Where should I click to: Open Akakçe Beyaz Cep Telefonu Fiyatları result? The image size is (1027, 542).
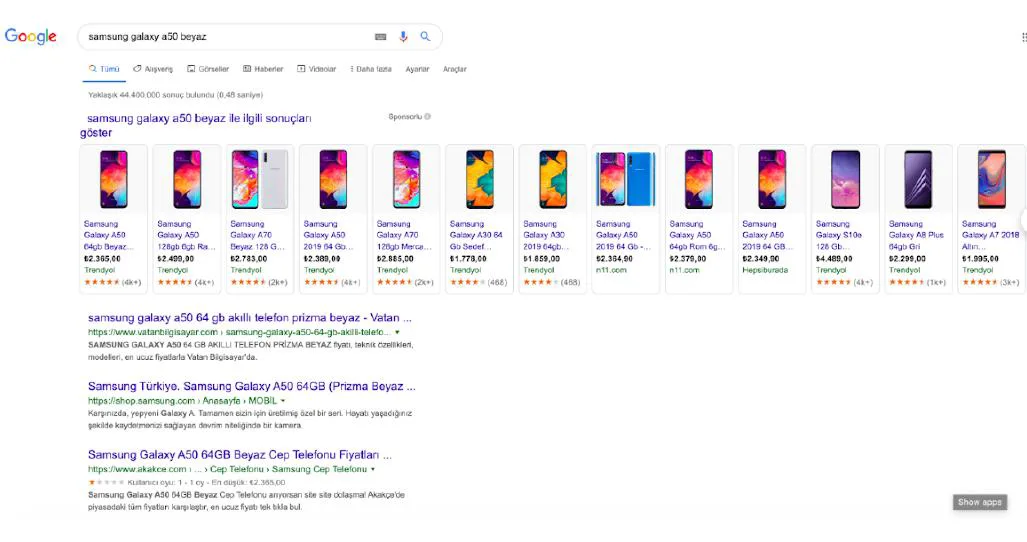(240, 454)
